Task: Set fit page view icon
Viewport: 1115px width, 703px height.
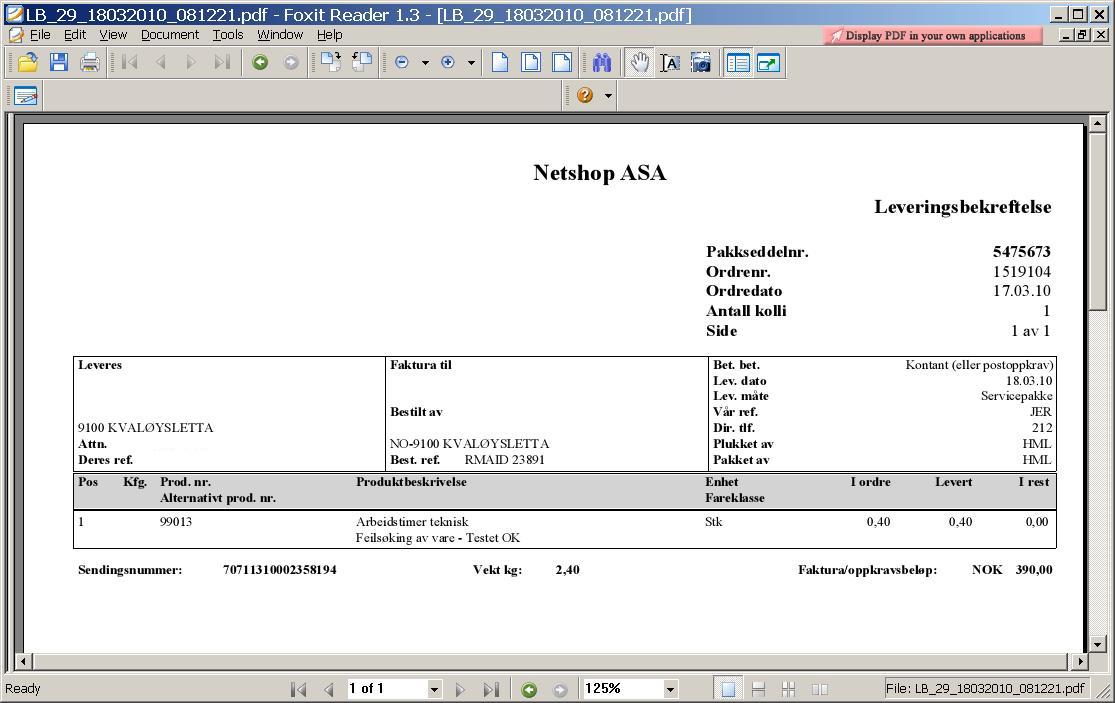Action: 531,63
